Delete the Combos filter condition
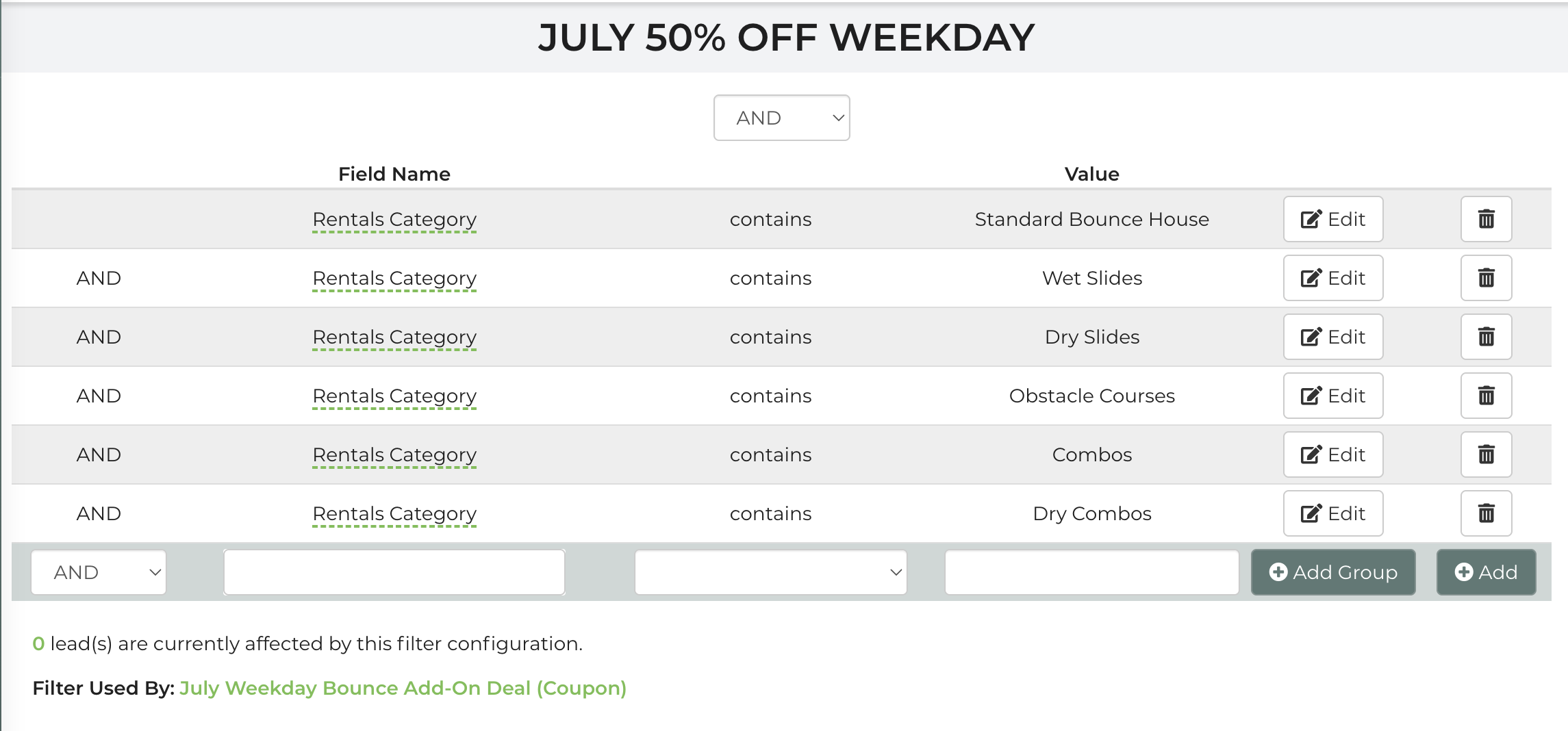Screen dimensions: 1568x731 (x=1486, y=454)
